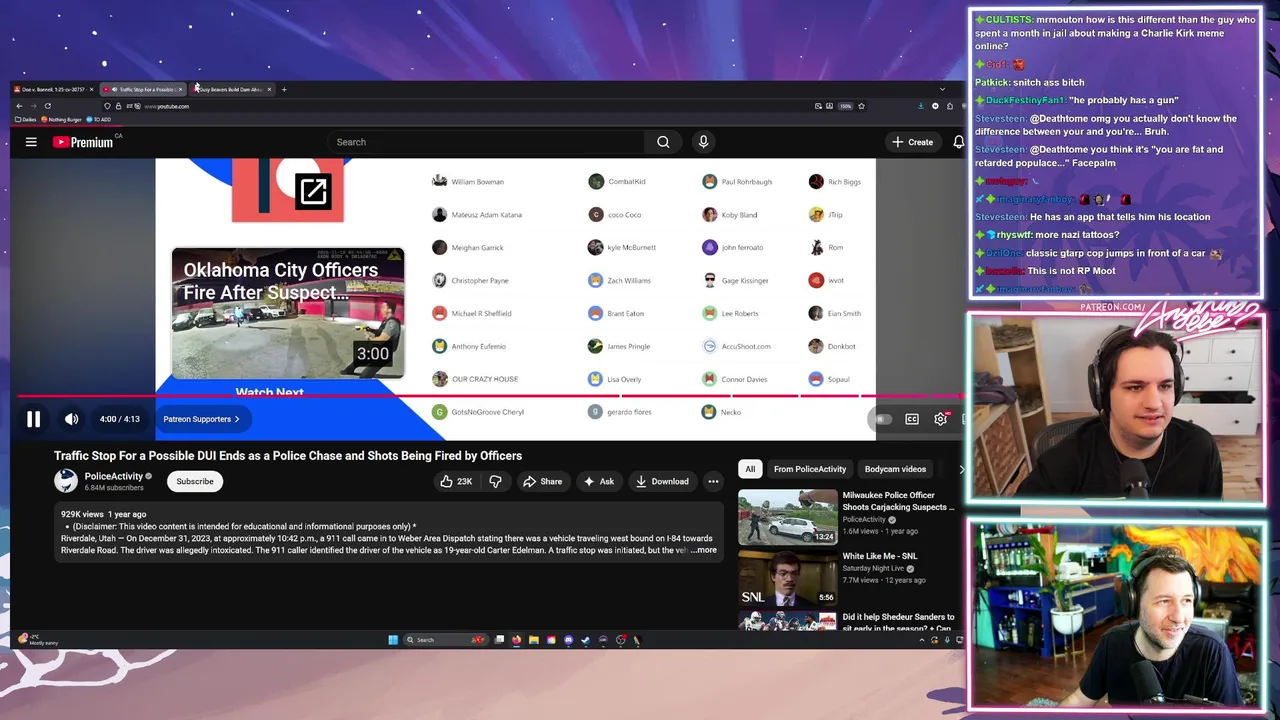Screen dimensions: 1280x720
Task: Click the YouTube search input field
Action: tap(488, 142)
